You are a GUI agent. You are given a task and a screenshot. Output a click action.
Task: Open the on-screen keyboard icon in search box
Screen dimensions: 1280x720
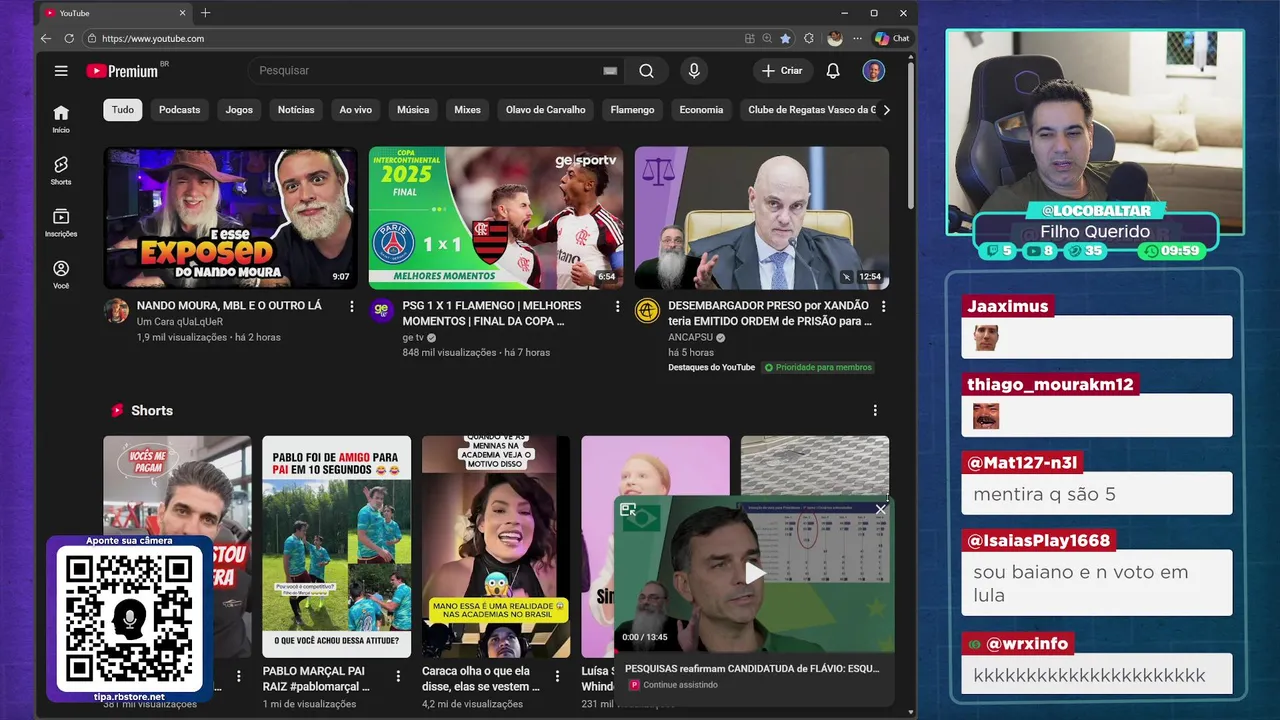(610, 71)
